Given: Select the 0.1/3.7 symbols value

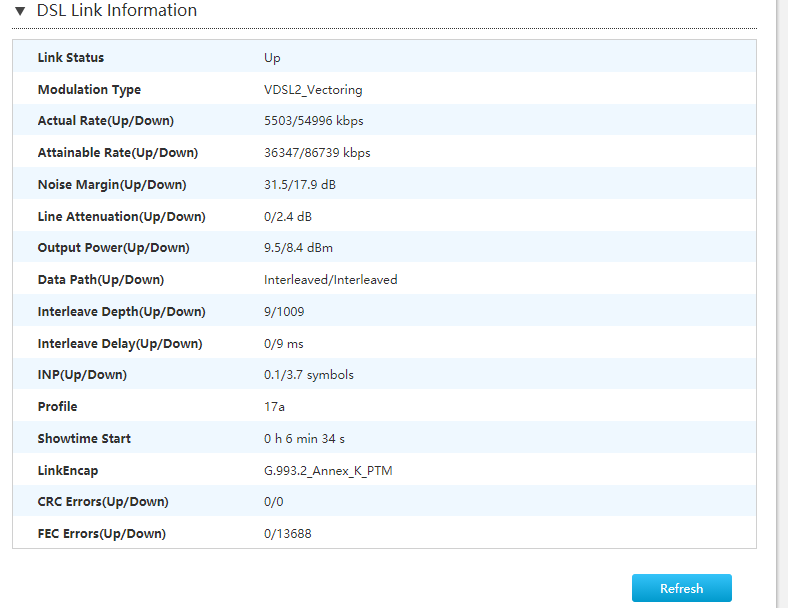Looking at the screenshot, I should point(309,375).
